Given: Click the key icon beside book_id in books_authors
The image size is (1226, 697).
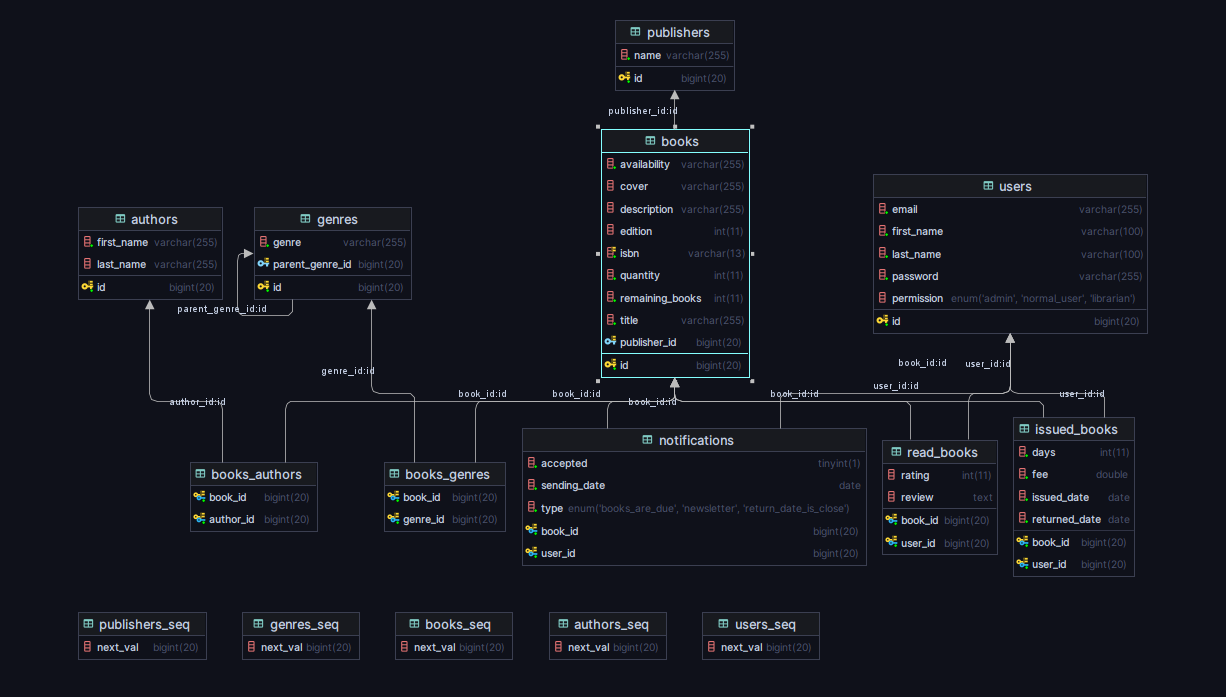Looking at the screenshot, I should pos(200,497).
